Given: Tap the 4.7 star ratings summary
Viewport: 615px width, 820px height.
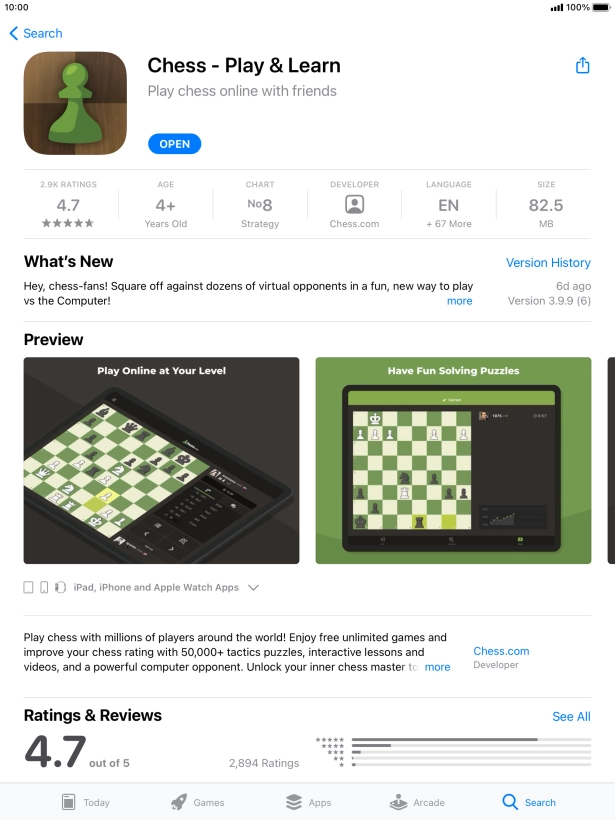Looking at the screenshot, I should (68, 204).
